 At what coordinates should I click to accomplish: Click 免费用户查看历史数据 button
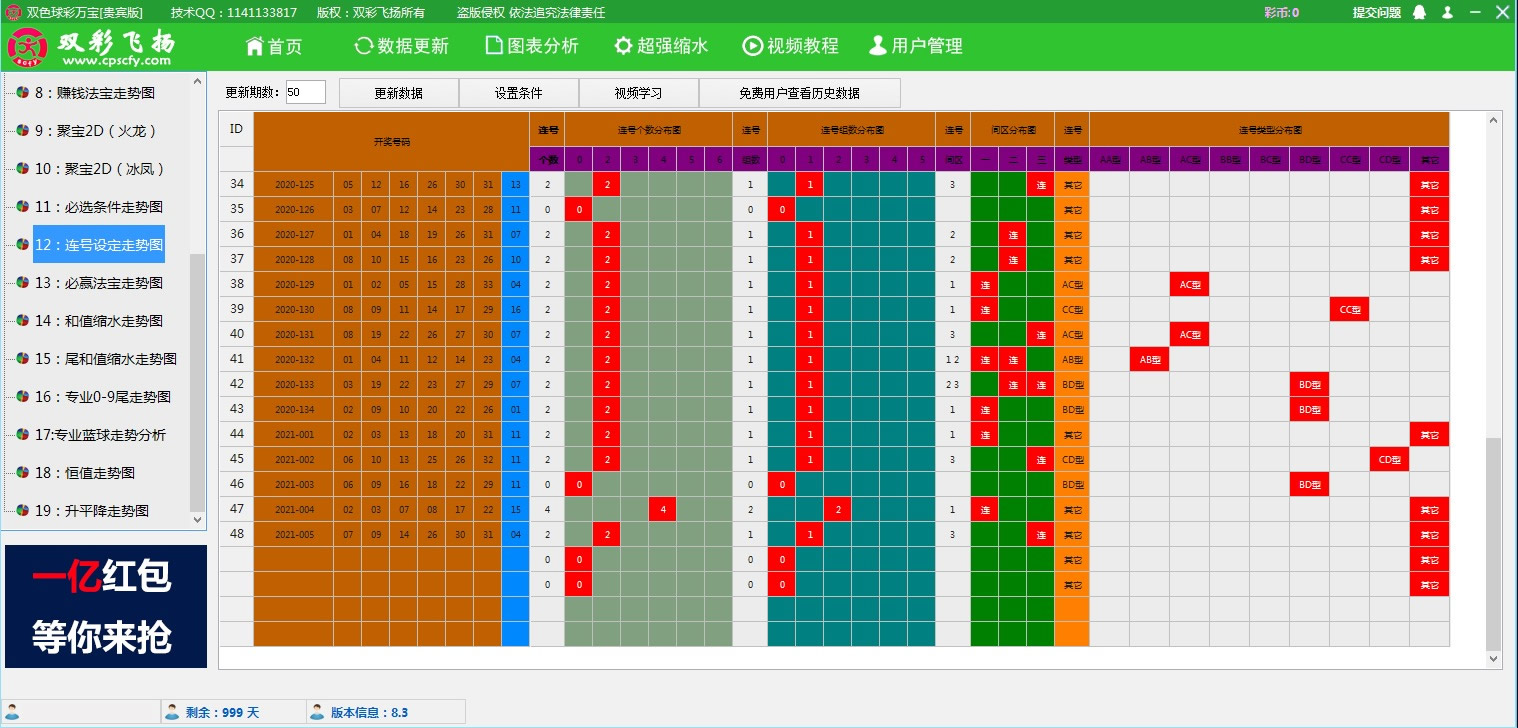799,93
